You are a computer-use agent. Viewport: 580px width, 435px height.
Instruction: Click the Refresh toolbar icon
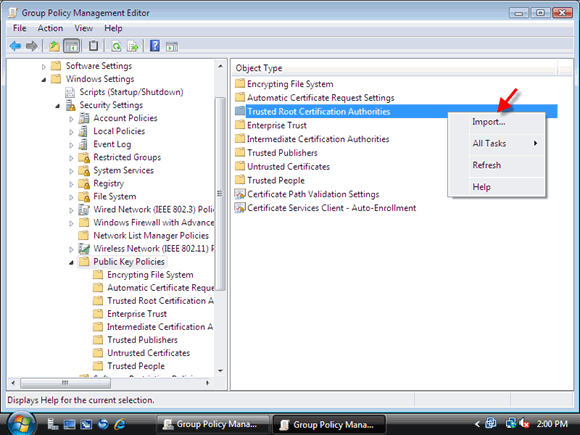[x=116, y=46]
